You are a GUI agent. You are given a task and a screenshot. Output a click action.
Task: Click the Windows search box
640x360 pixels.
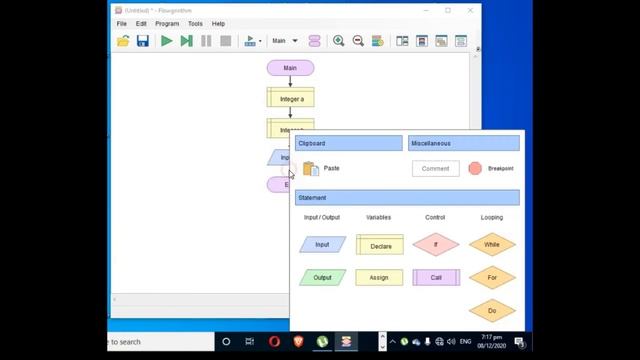161,342
